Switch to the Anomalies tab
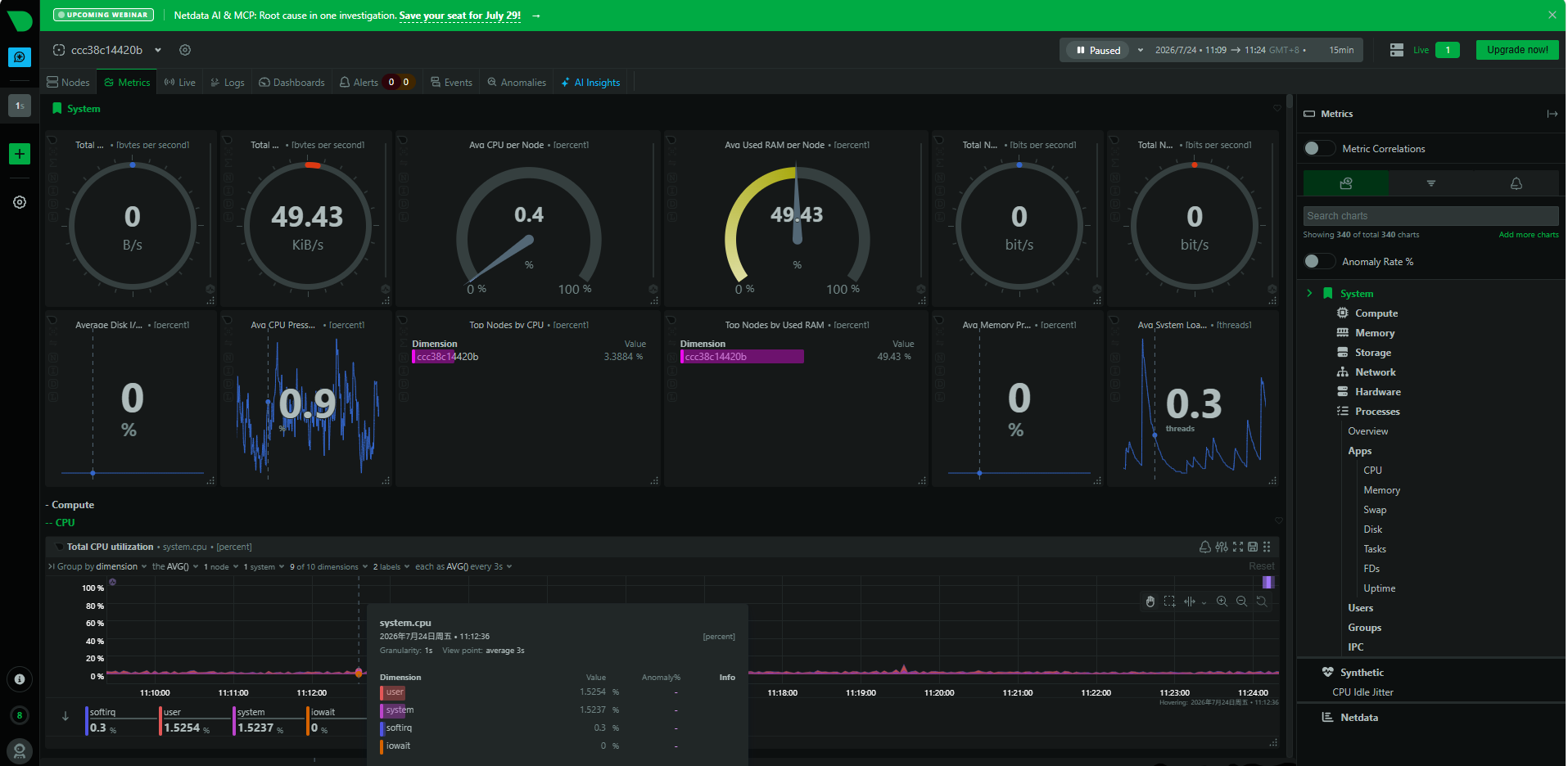The image size is (1568, 766). tap(517, 83)
